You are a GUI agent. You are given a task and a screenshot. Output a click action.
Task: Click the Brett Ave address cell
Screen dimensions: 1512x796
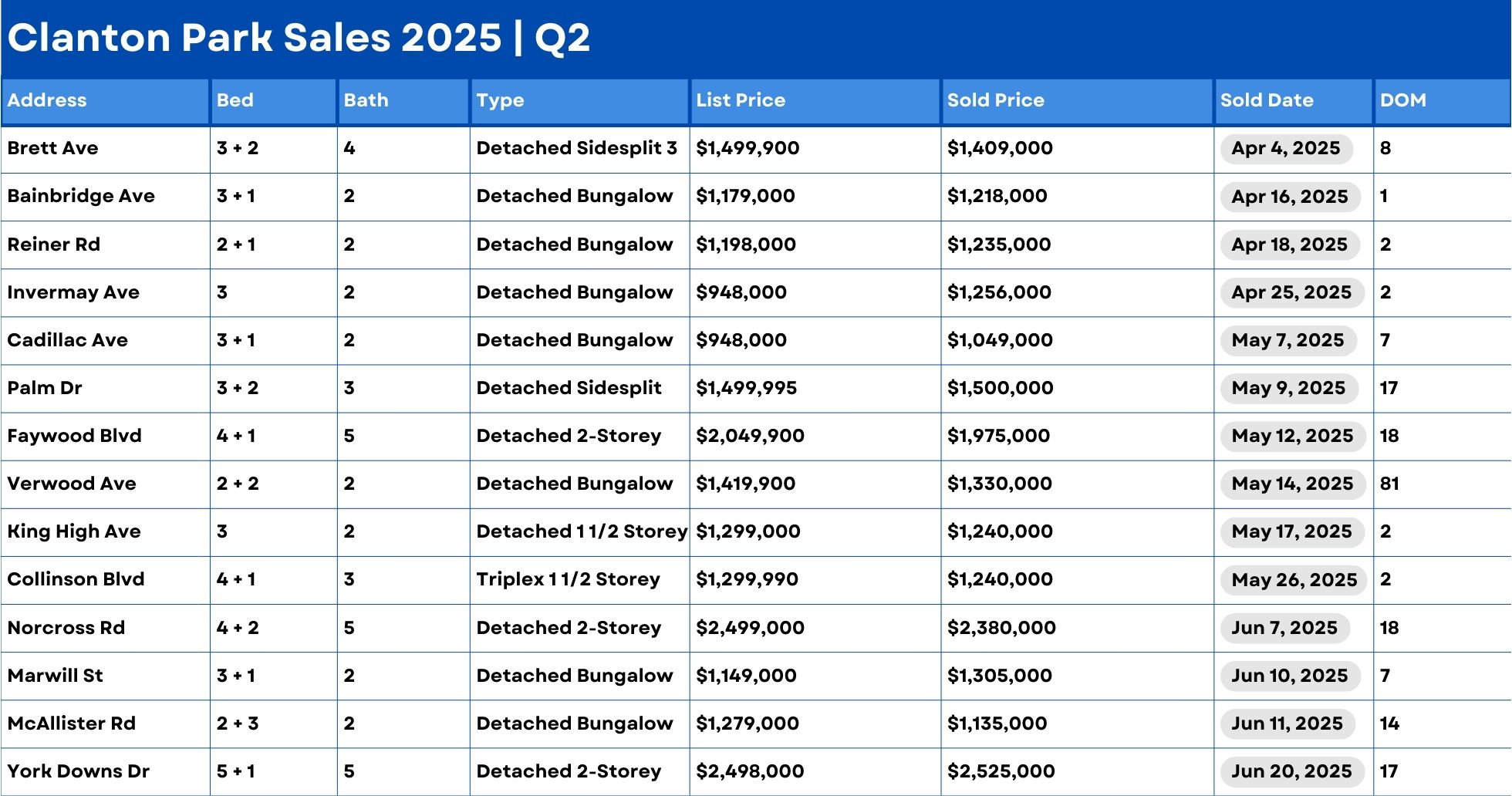point(52,148)
